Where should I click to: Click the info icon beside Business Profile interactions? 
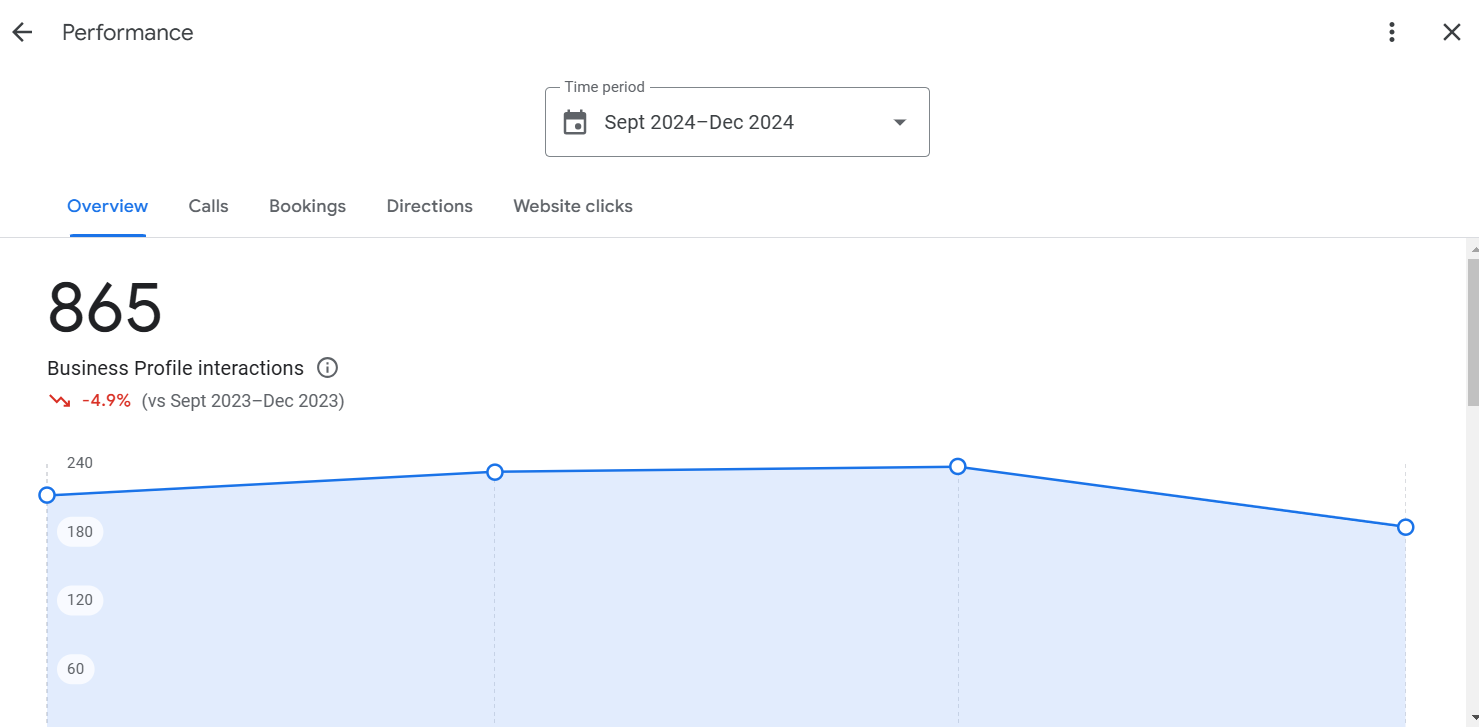[x=327, y=368]
